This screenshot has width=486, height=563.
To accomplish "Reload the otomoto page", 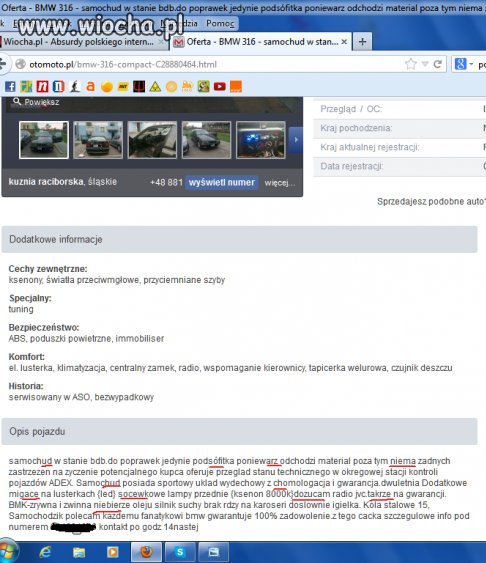I will 437,64.
